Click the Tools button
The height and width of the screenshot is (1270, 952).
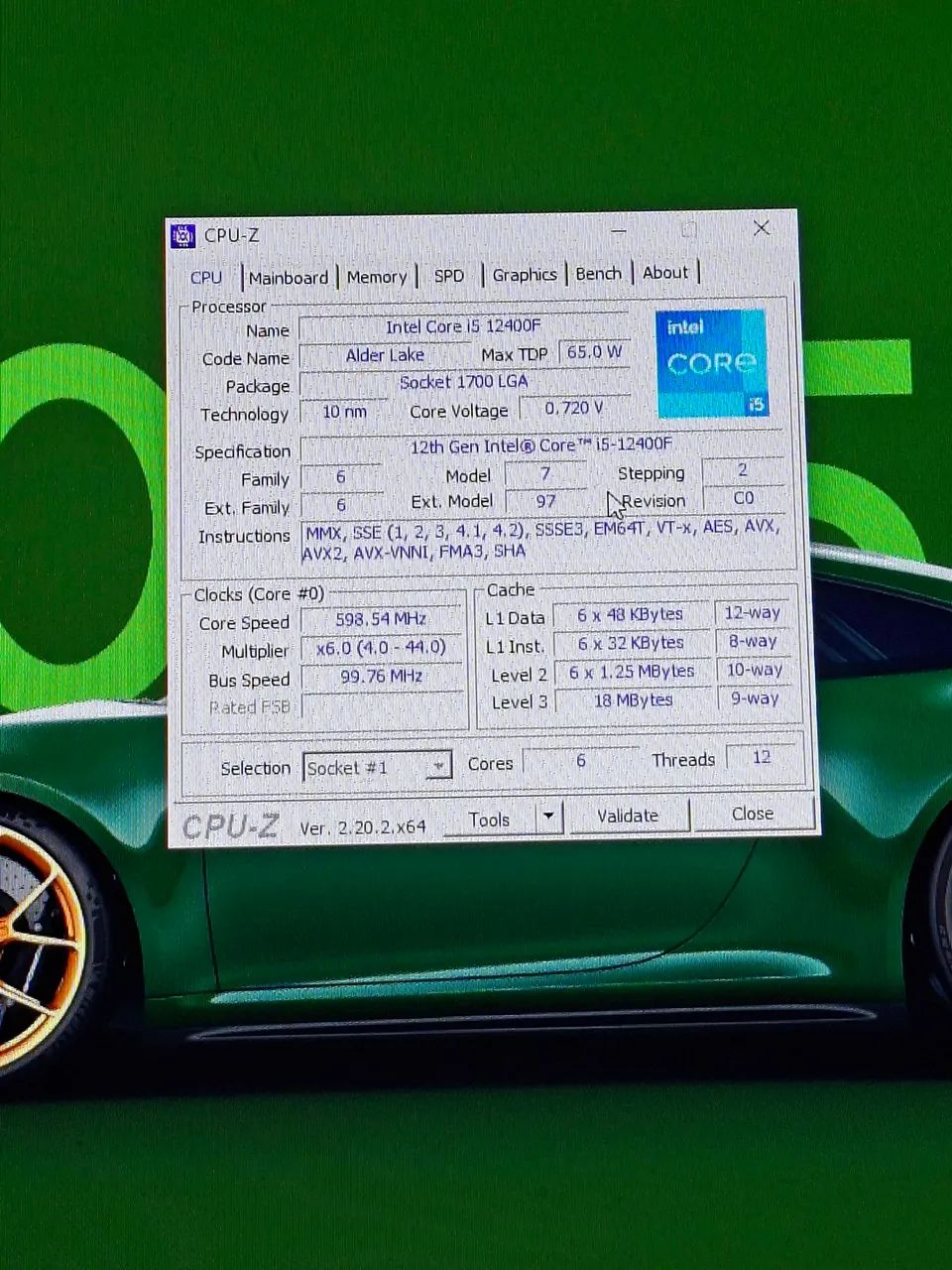[490, 820]
